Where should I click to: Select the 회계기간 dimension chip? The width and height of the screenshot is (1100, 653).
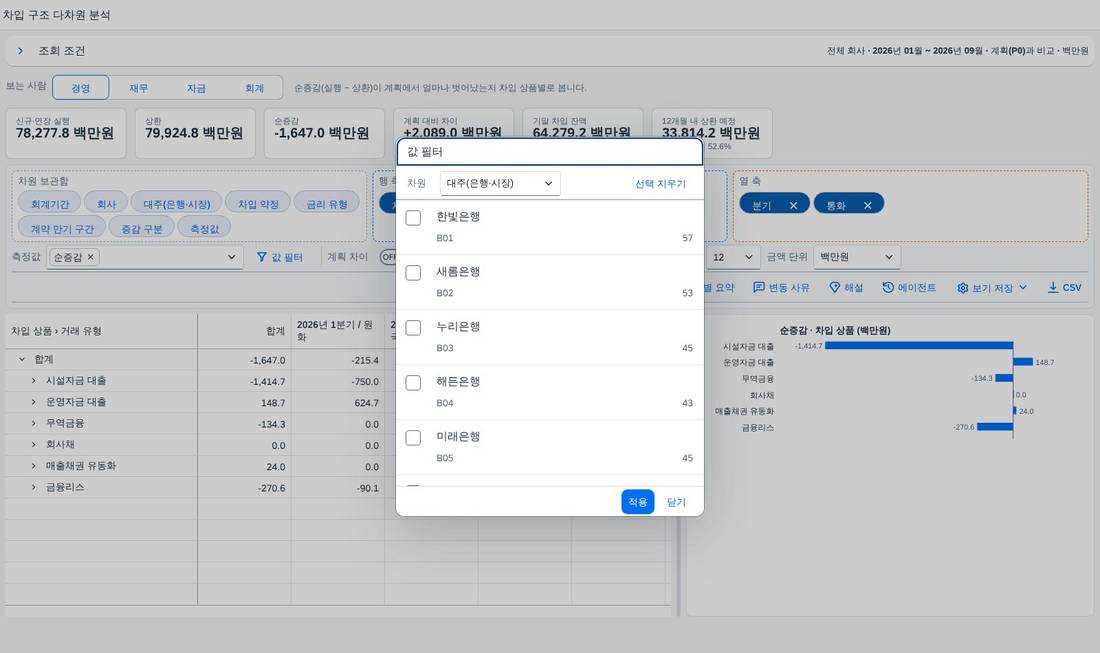coord(50,204)
